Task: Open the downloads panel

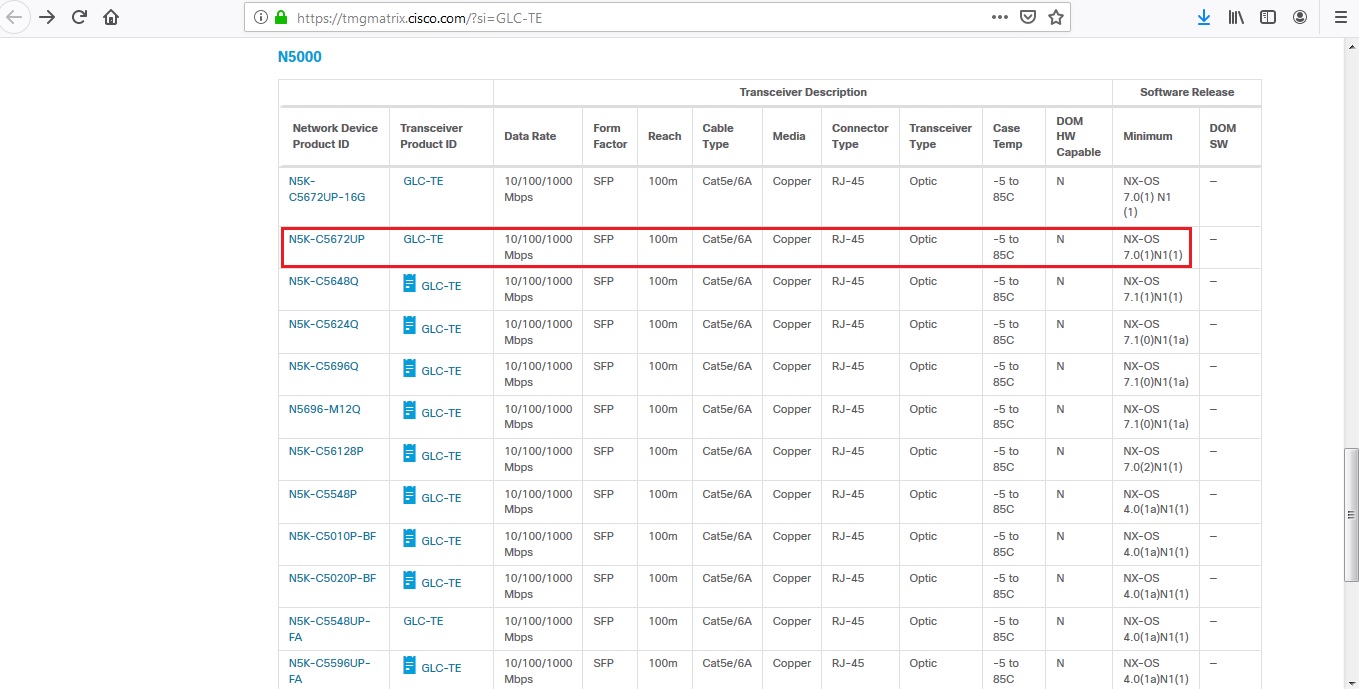Action: [x=1203, y=16]
